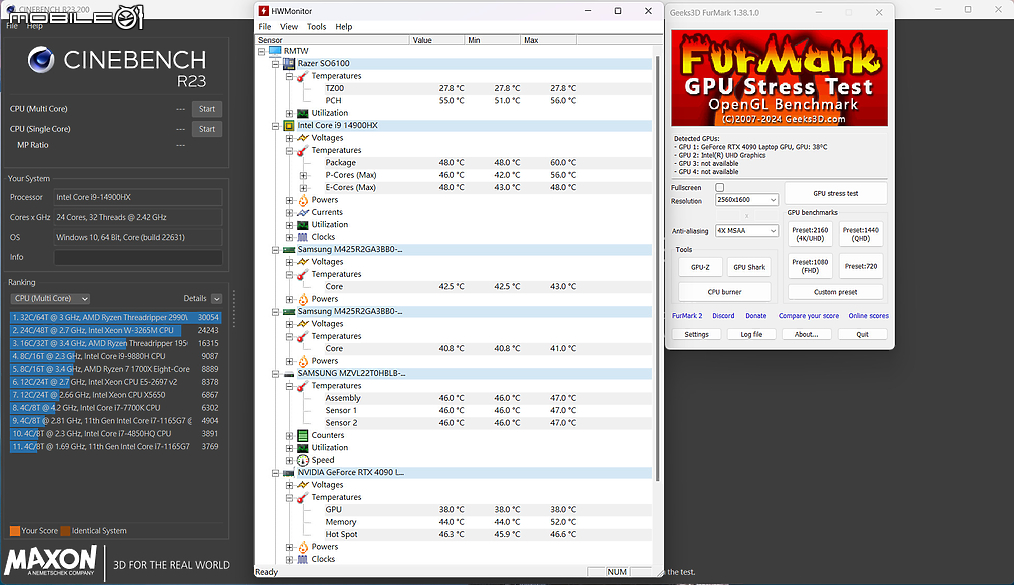
Task: Collapse the SAMSUNG MZVL22T0HBLB node
Action: [x=275, y=374]
